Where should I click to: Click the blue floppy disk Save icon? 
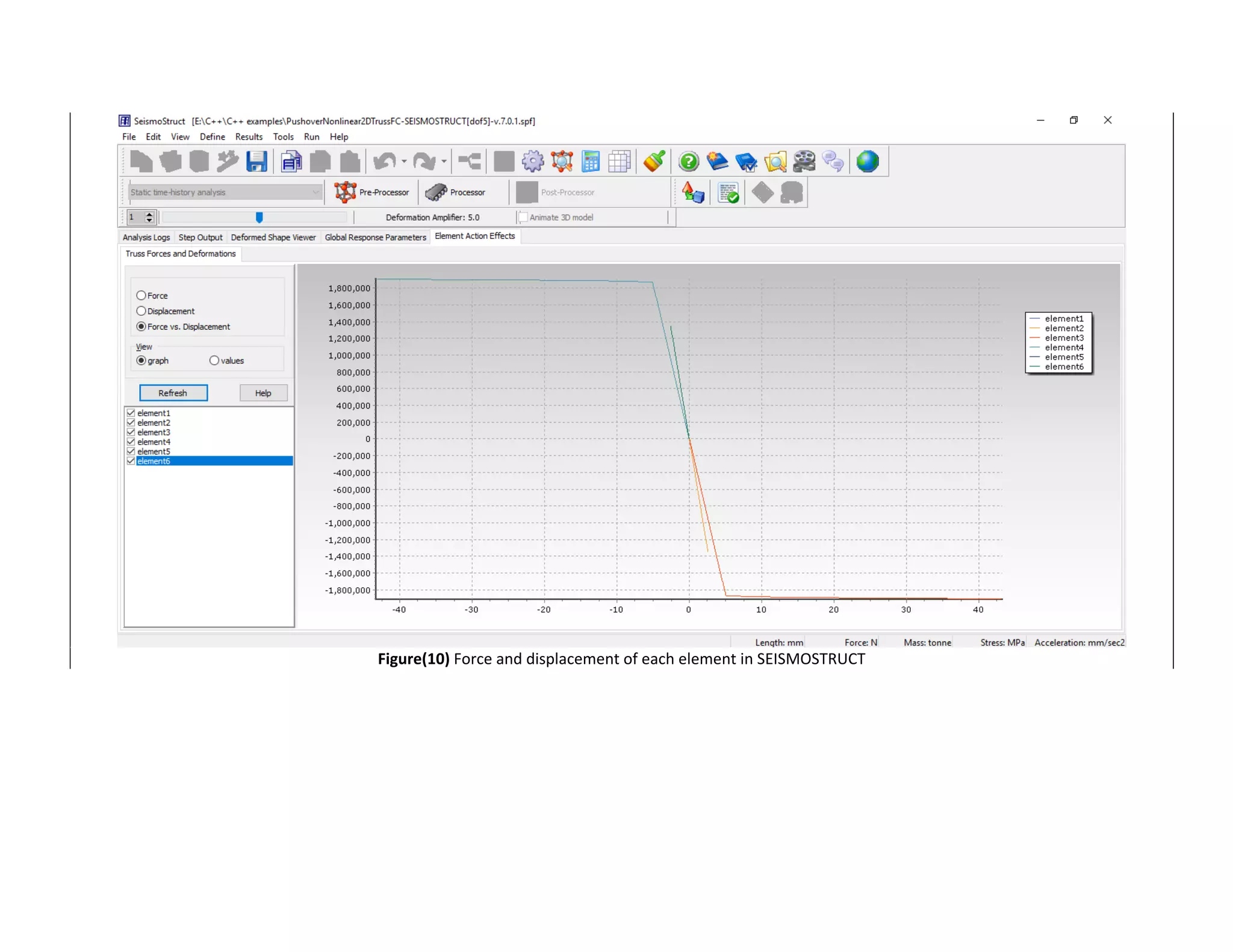coord(256,162)
